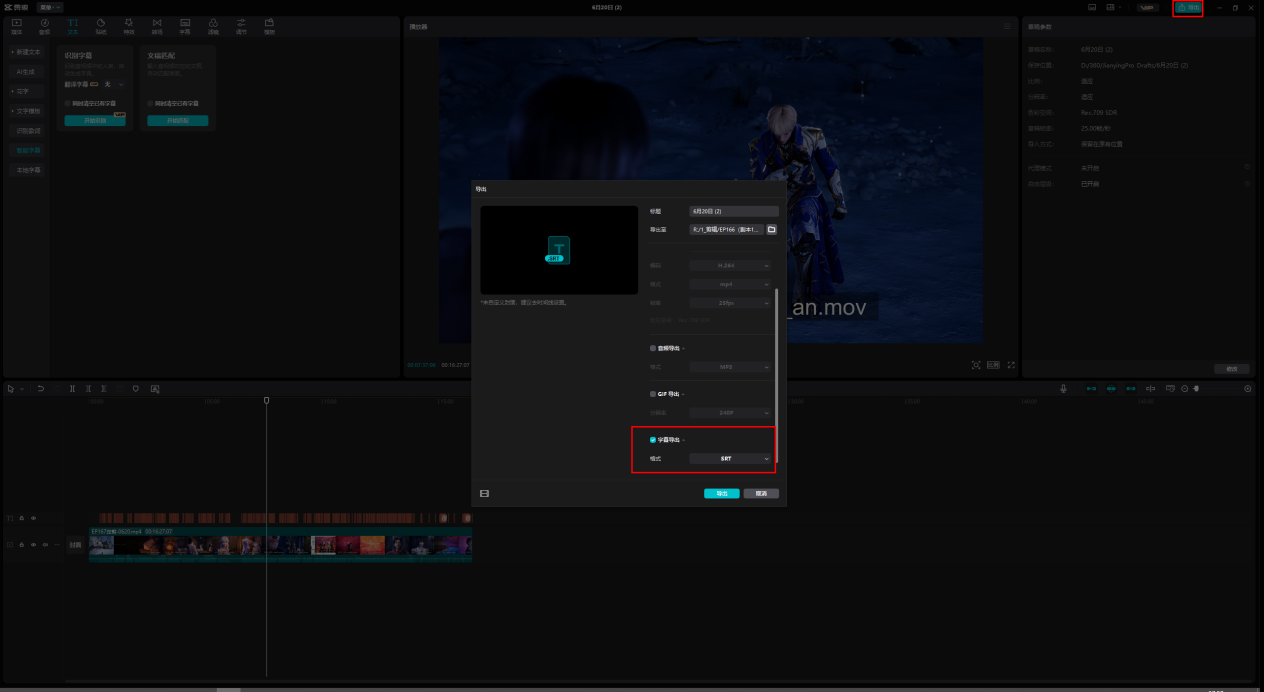The width and height of the screenshot is (1264, 692).
Task: Click the folder icon beside export path
Action: tap(771, 229)
